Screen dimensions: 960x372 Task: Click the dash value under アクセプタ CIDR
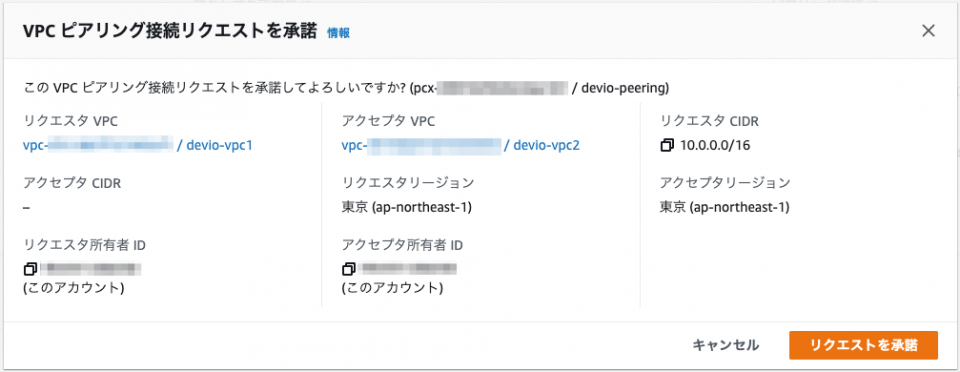tap(27, 207)
